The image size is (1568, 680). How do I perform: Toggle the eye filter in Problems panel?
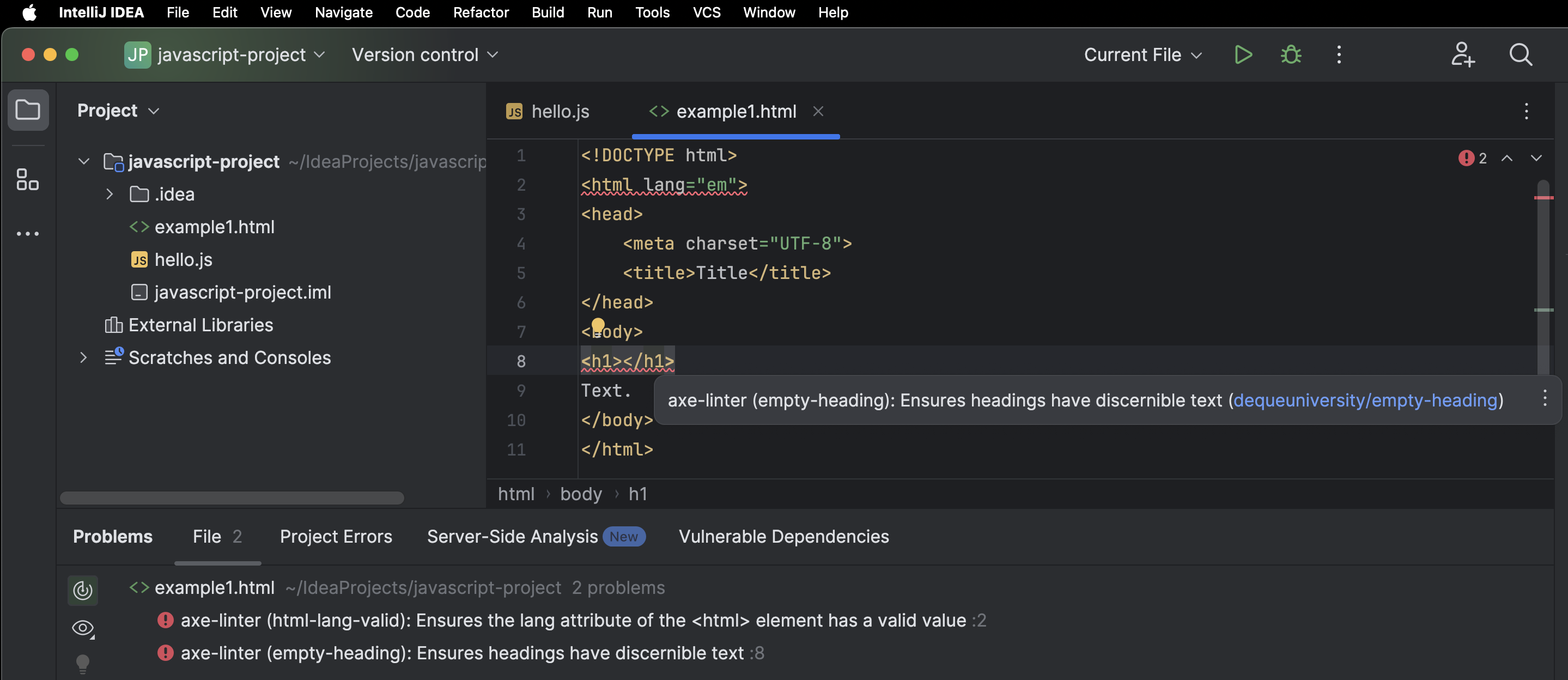point(83,628)
